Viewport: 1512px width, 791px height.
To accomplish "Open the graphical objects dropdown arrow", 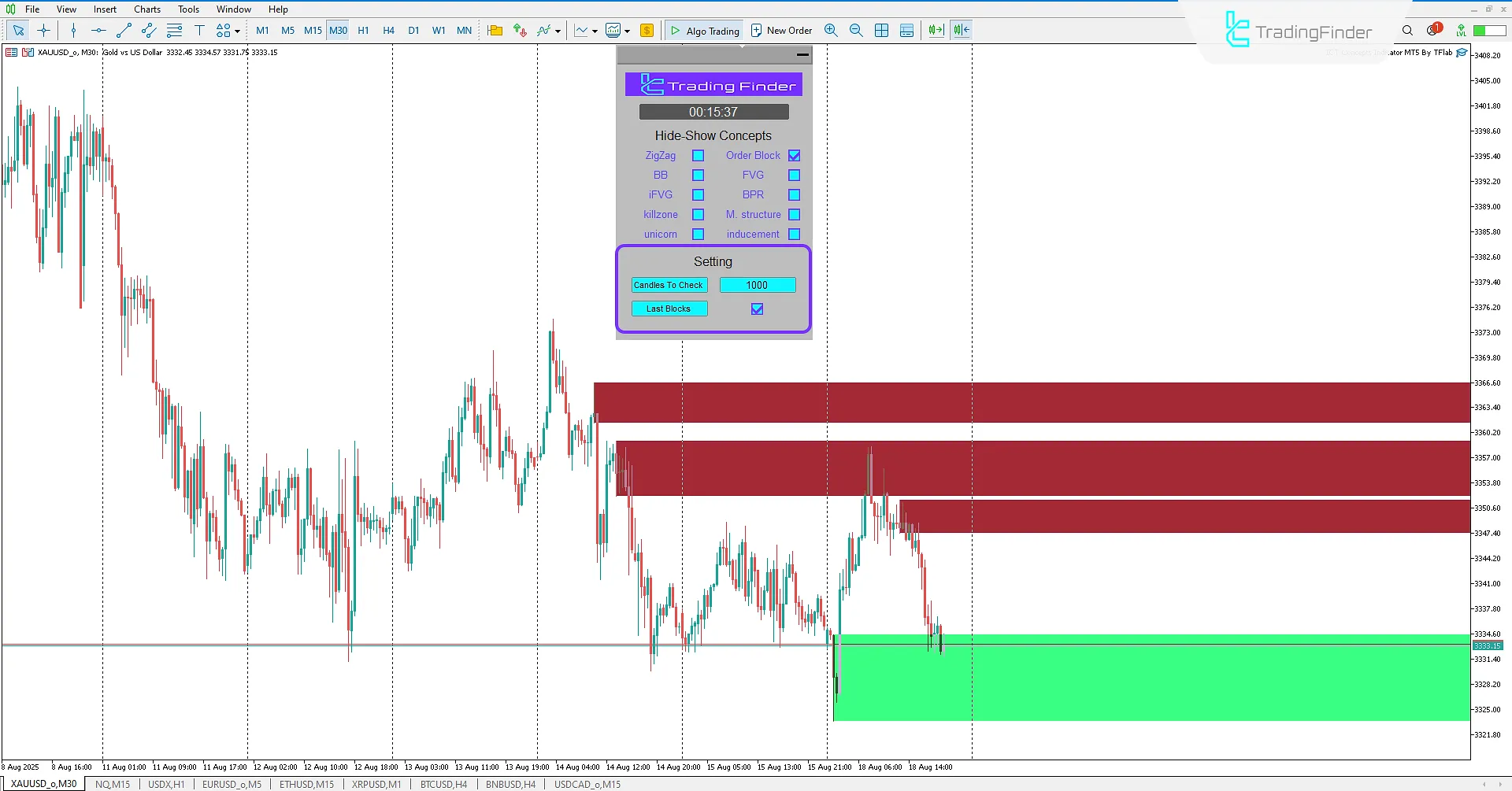I will [238, 30].
